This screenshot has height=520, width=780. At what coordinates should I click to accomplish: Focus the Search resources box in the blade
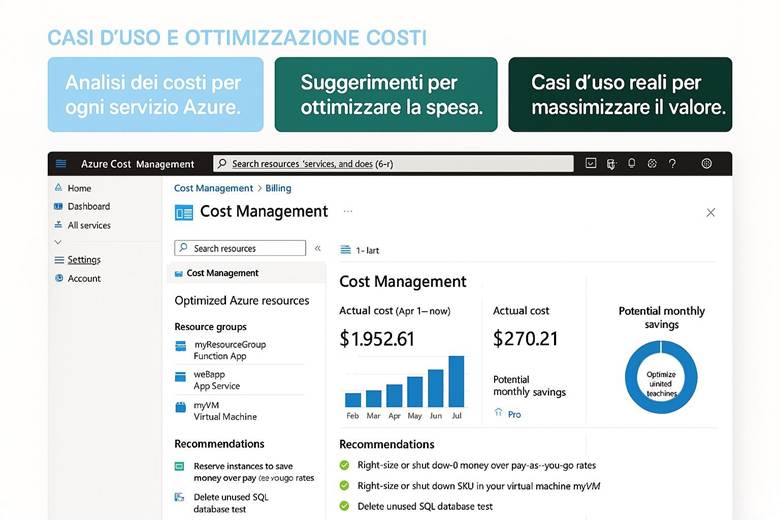point(240,248)
